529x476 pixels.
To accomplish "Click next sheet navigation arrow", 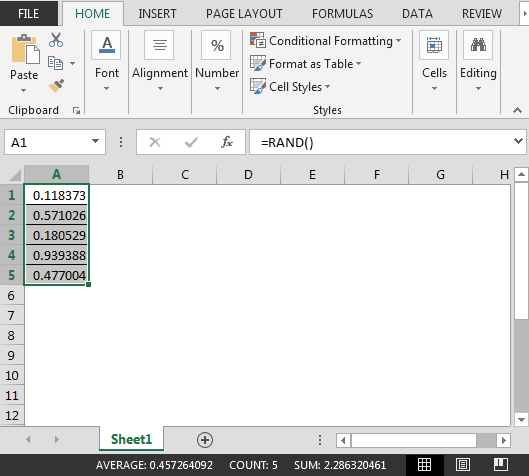I will [57, 440].
